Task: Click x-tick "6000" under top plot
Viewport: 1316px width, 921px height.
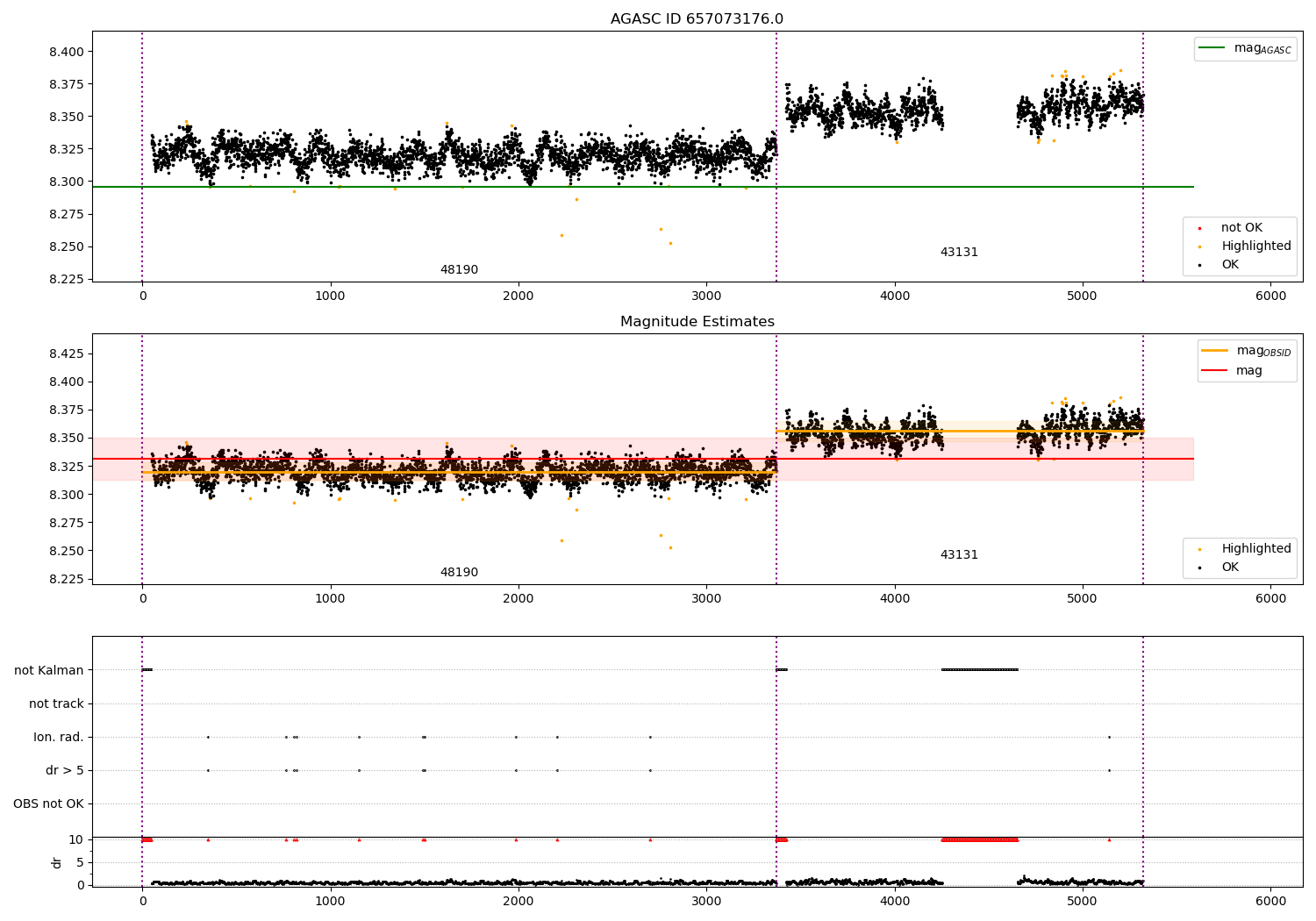Action: (x=1270, y=296)
